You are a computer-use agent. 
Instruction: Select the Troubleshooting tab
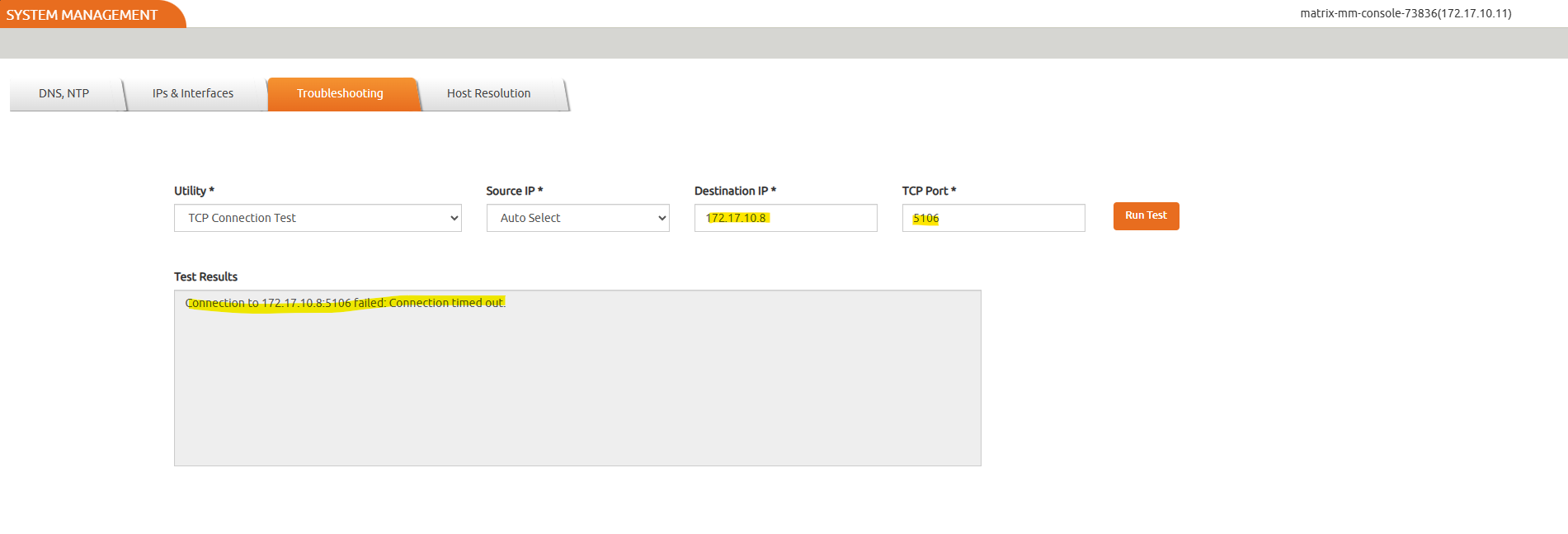(340, 93)
